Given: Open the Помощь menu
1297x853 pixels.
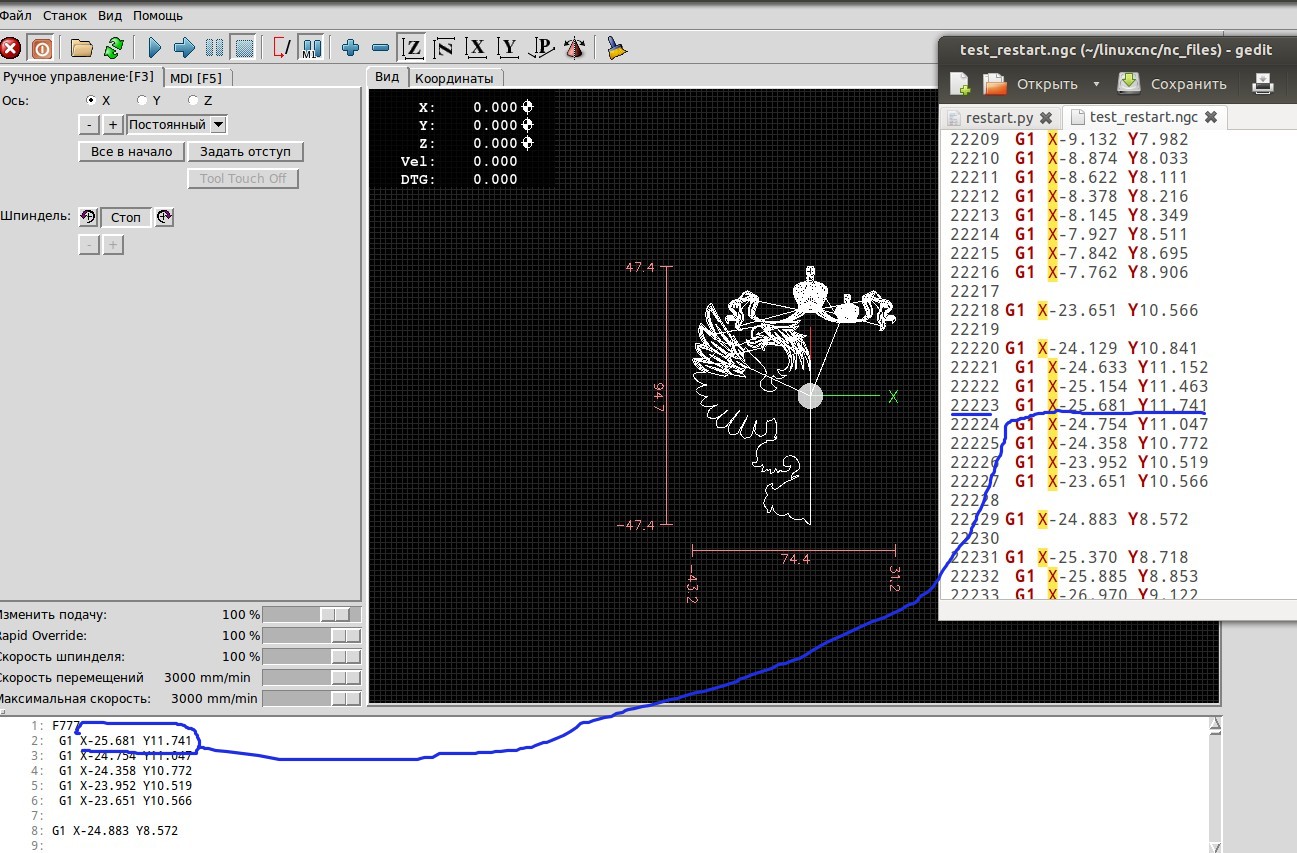Looking at the screenshot, I should (158, 16).
